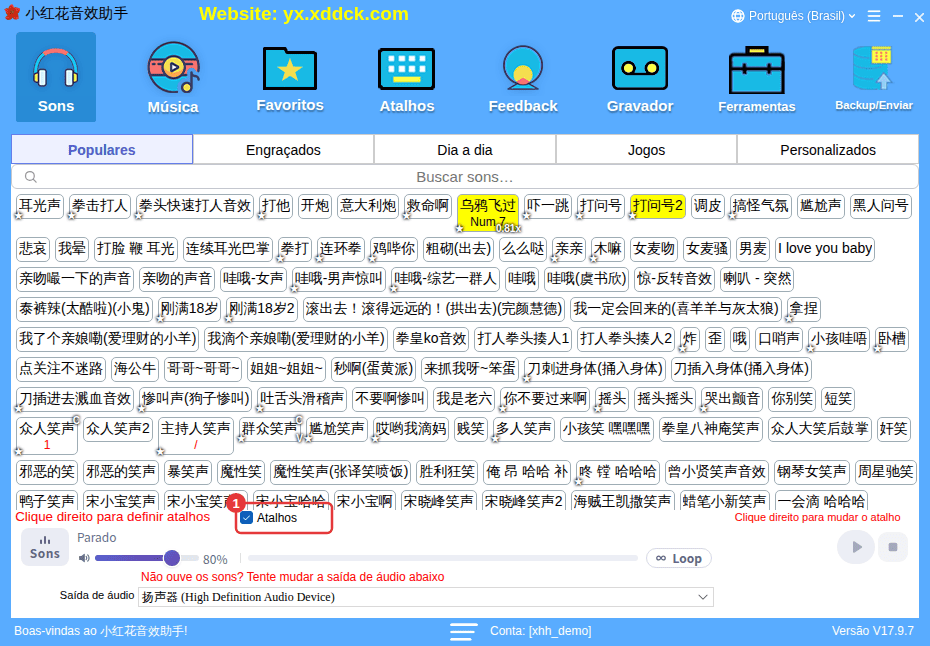Open the Música section

173,77
